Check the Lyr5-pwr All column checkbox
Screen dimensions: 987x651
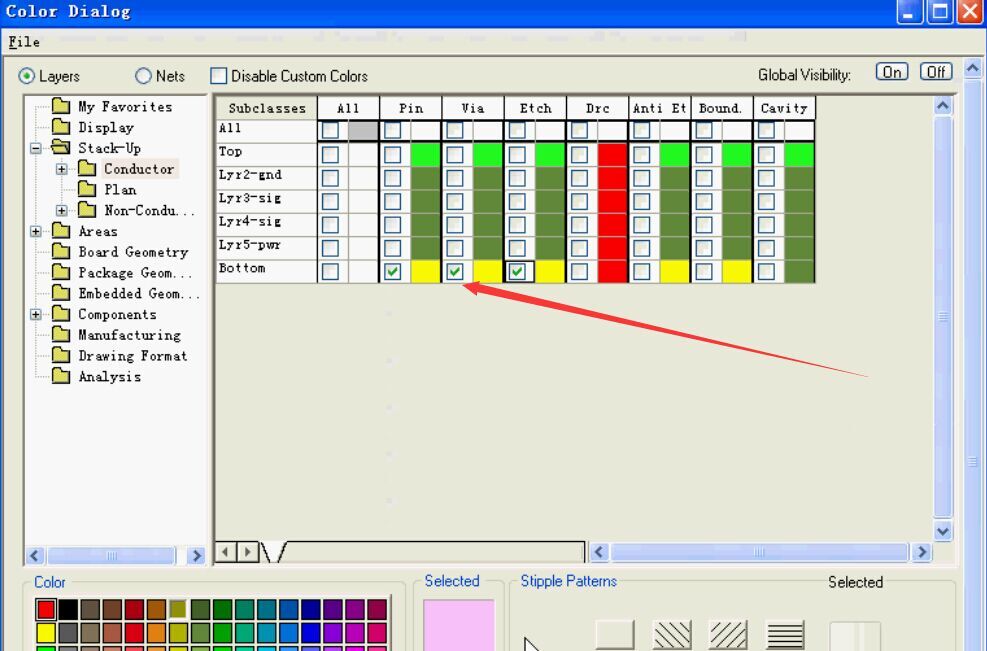coord(330,248)
